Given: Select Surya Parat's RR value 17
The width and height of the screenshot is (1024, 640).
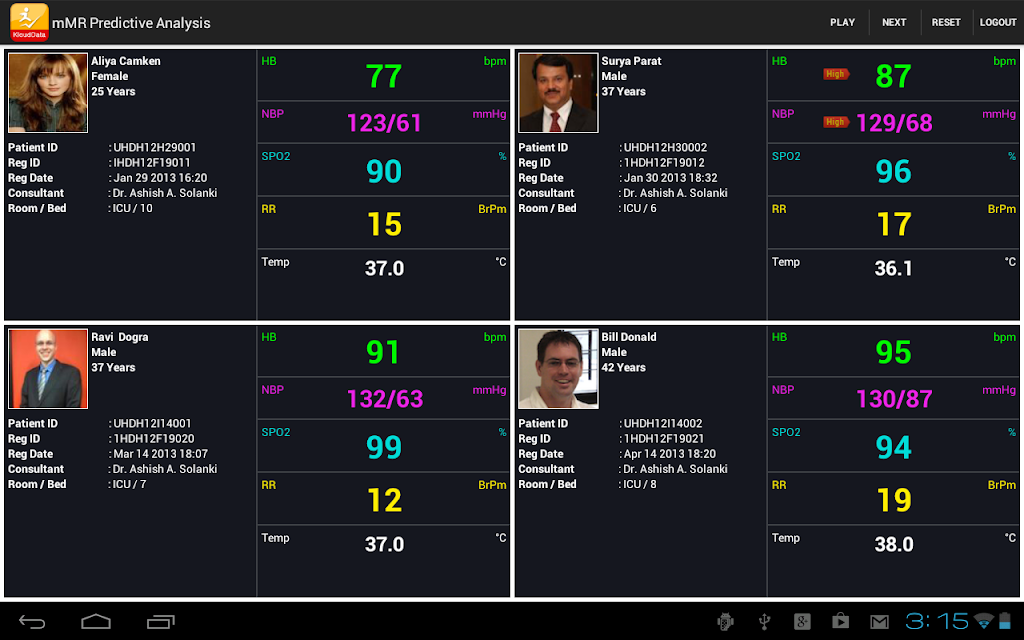Looking at the screenshot, I should click(893, 224).
